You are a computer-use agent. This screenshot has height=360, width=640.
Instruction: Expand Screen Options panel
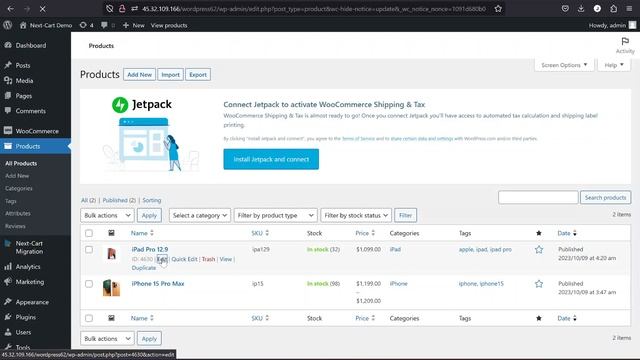564,65
